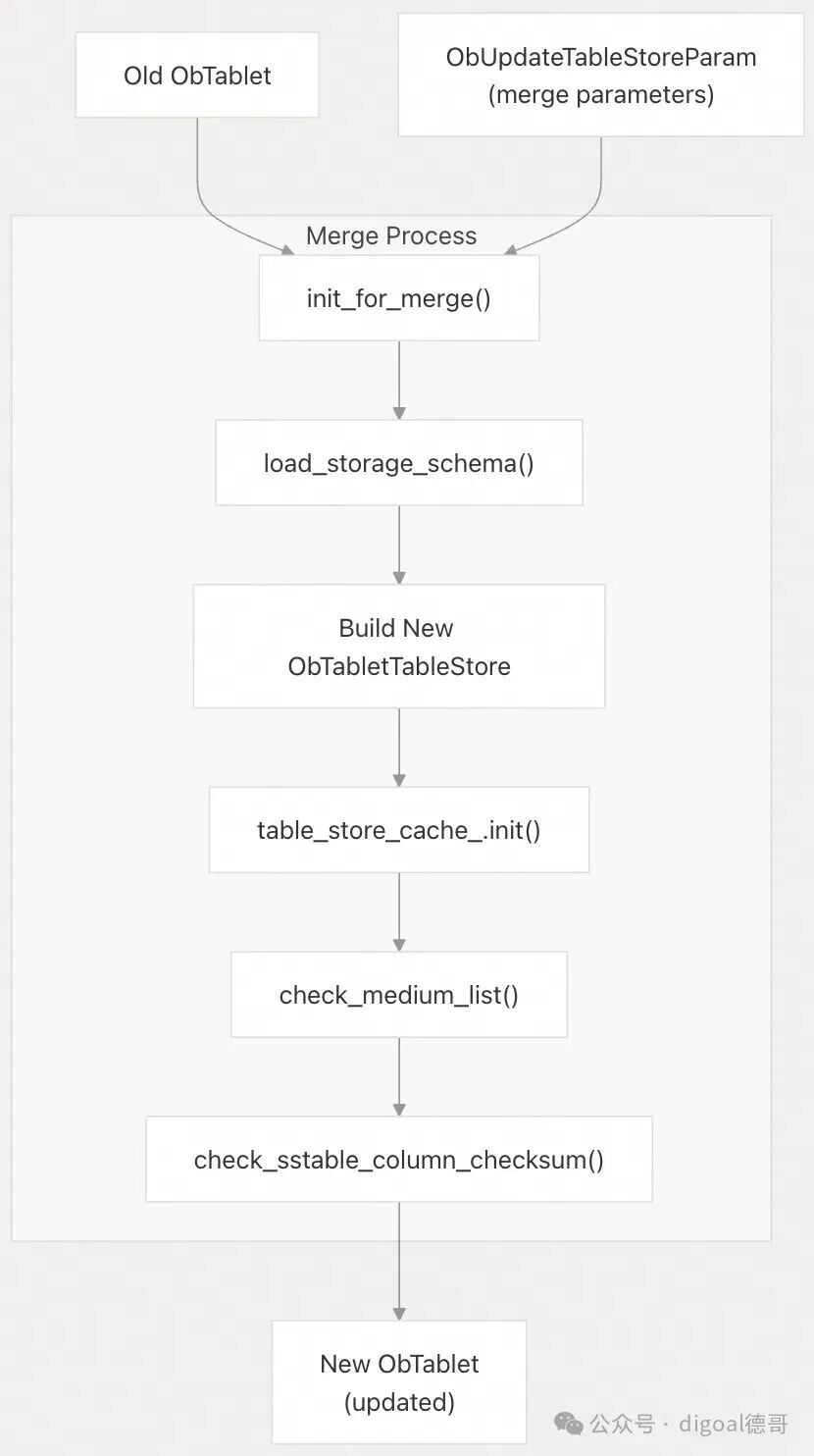Select the ObUpdateTableStoreParam merge parameters node
This screenshot has width=814, height=1456.
(601, 76)
